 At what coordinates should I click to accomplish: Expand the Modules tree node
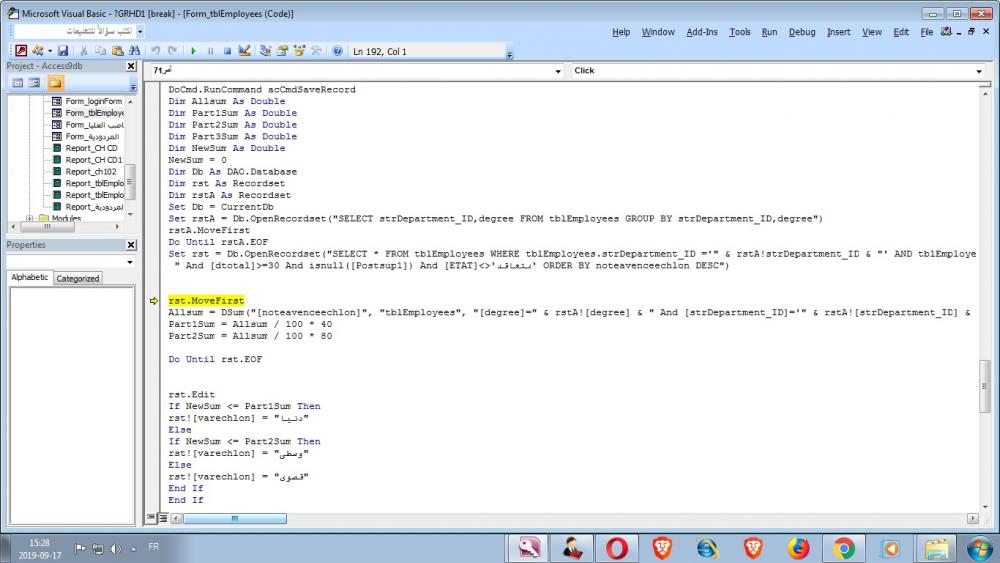tap(30, 218)
